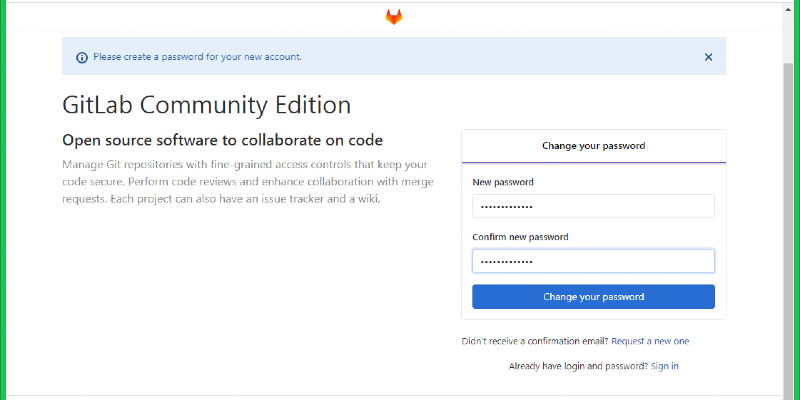
Task: Click the Didn't receive a confirmation email text
Action: [x=535, y=342]
